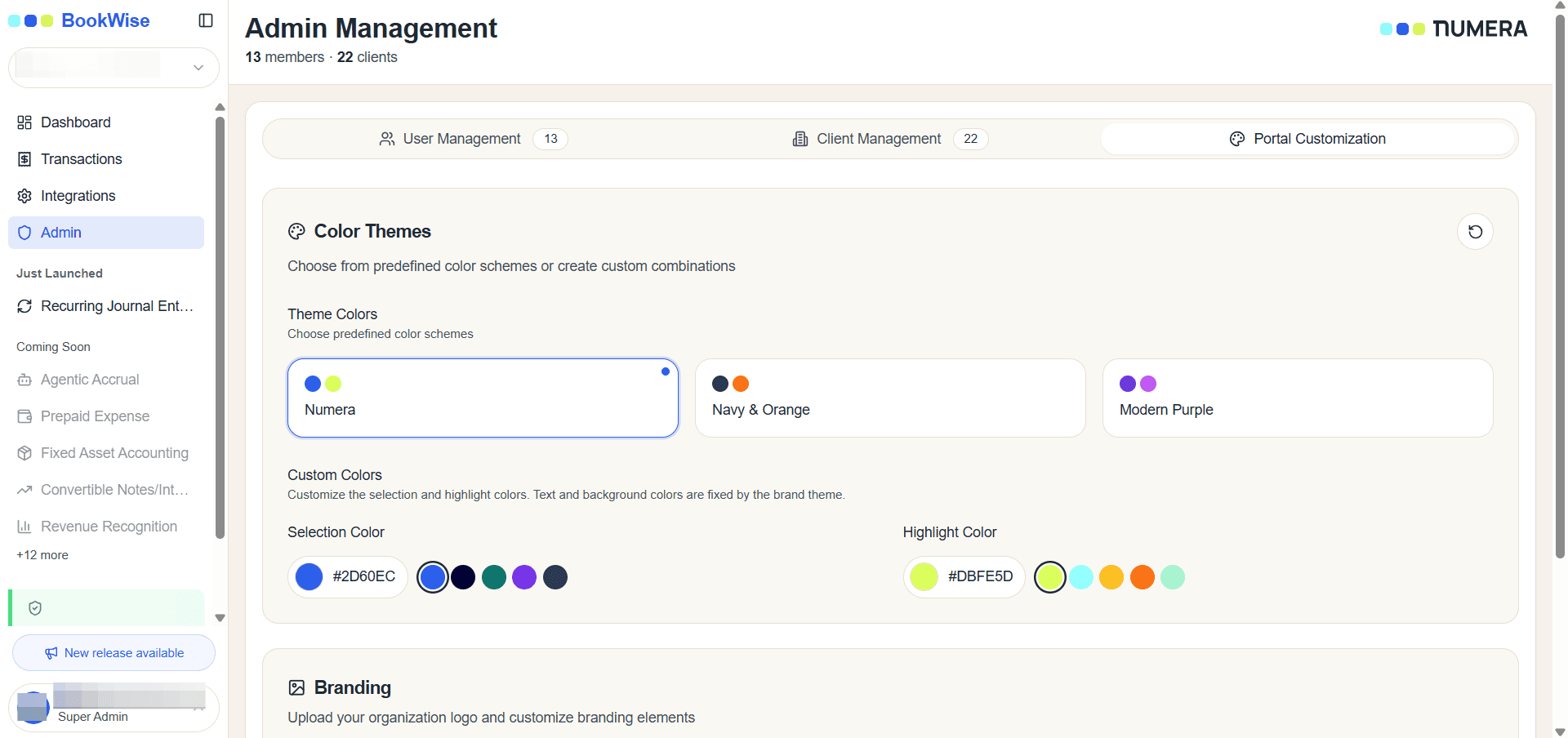Select Portal Customization tab
The height and width of the screenshot is (738, 1568).
1307,139
